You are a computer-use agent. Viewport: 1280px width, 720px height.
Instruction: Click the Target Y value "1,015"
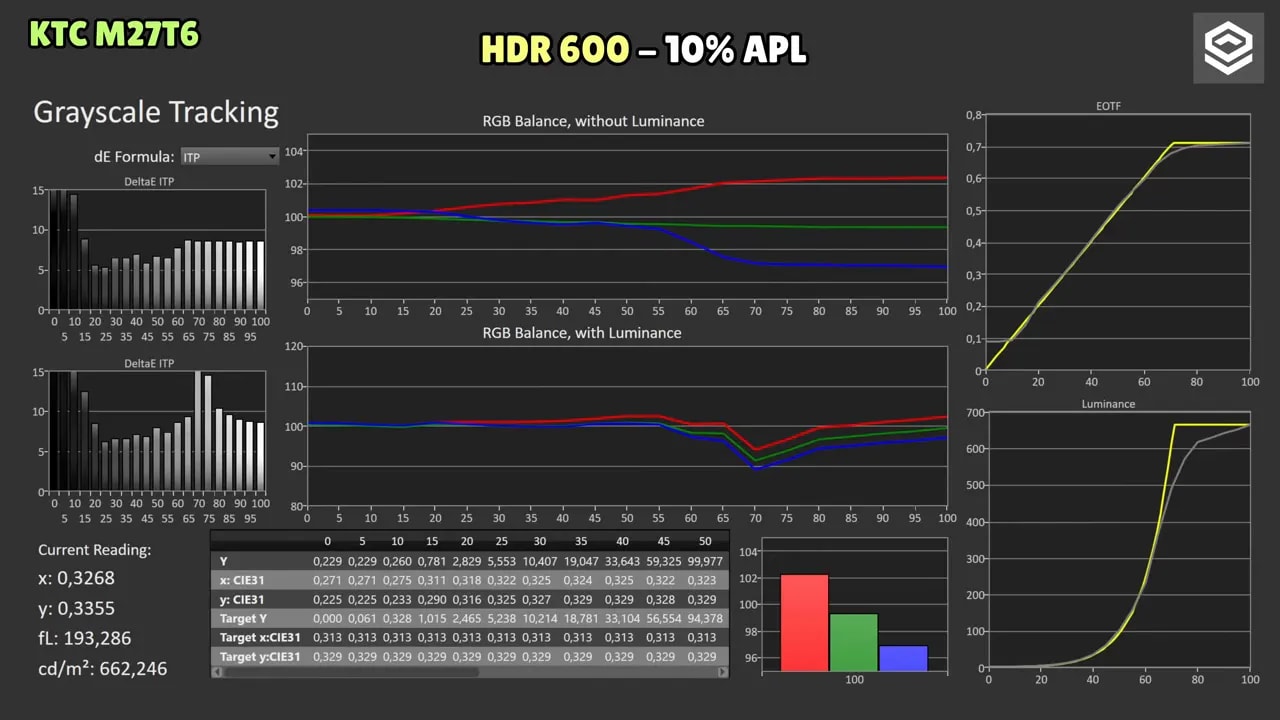click(x=432, y=618)
